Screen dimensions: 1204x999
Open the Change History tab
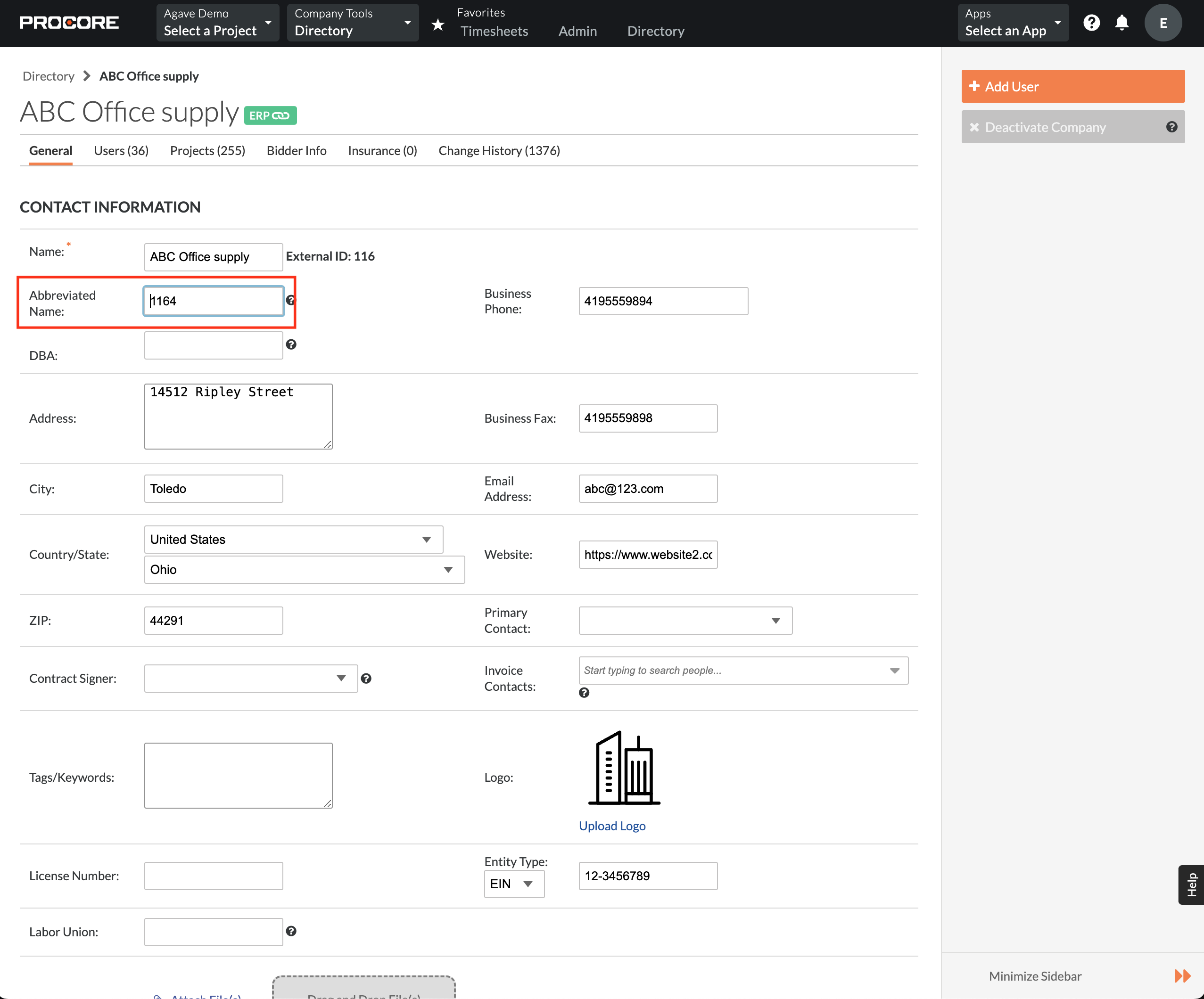click(x=500, y=151)
